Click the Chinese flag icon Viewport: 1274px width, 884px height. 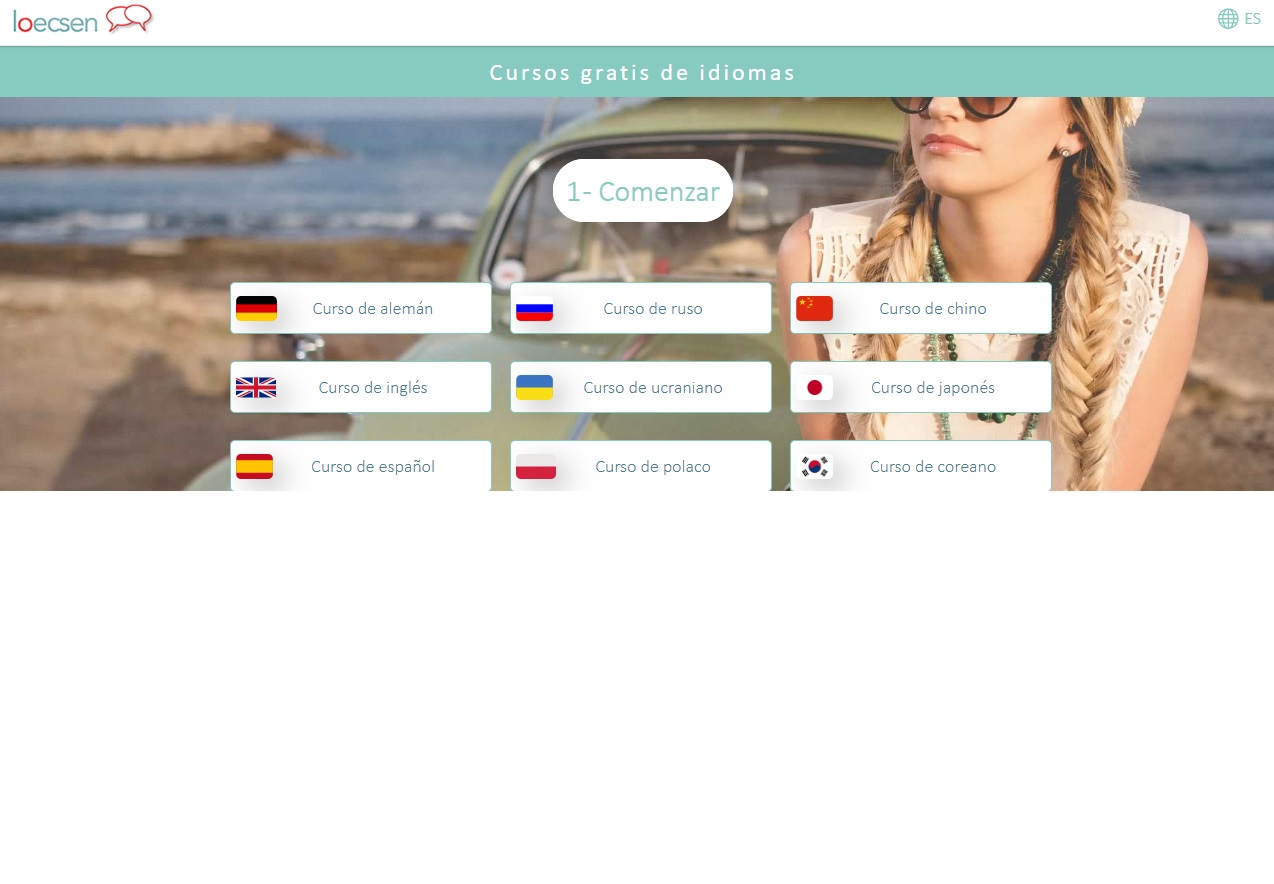(814, 309)
